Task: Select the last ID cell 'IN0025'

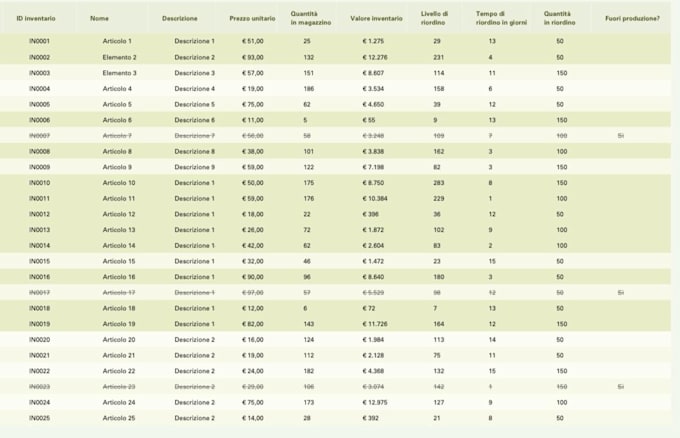Action: click(x=39, y=418)
